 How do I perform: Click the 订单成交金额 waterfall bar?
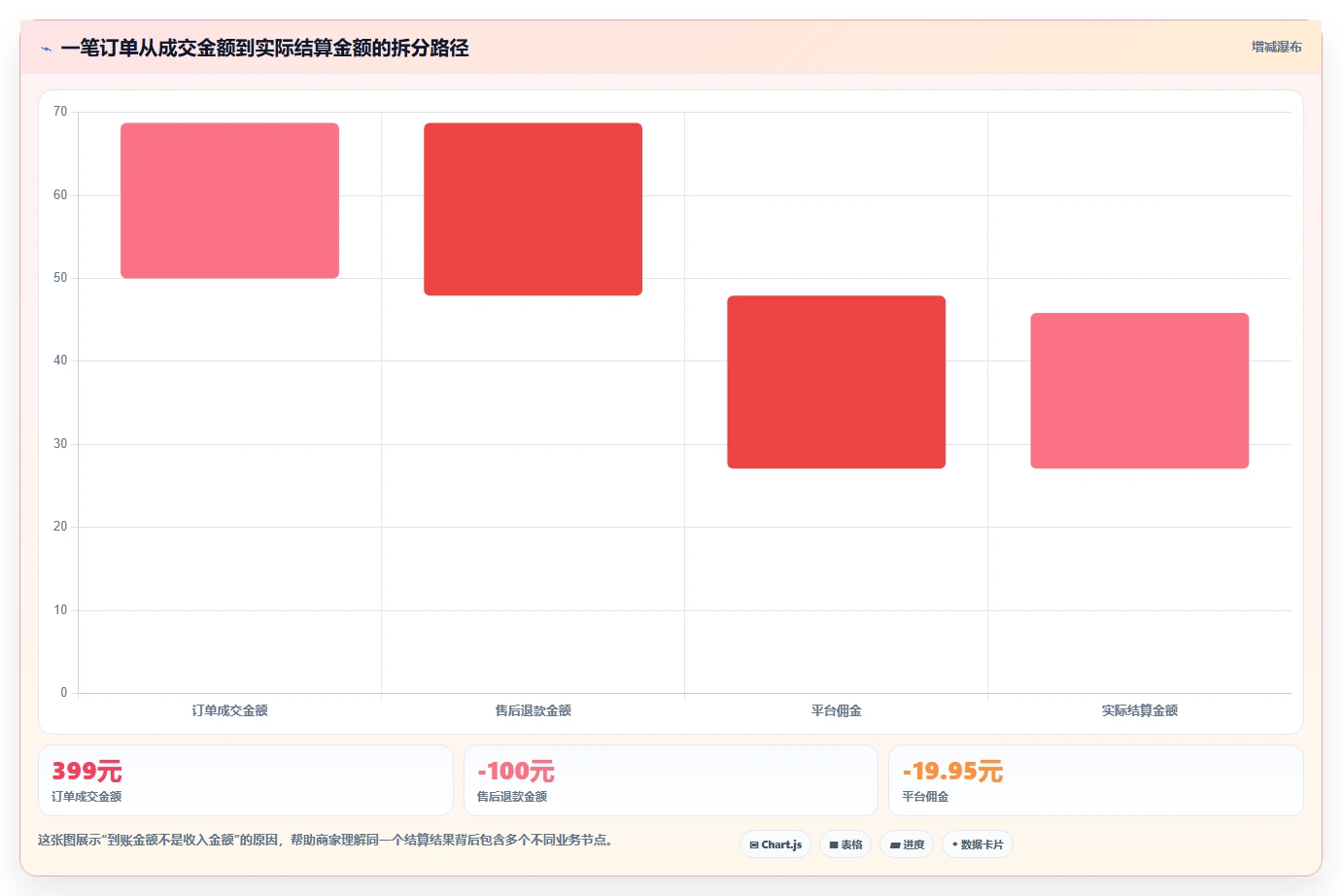(x=229, y=200)
